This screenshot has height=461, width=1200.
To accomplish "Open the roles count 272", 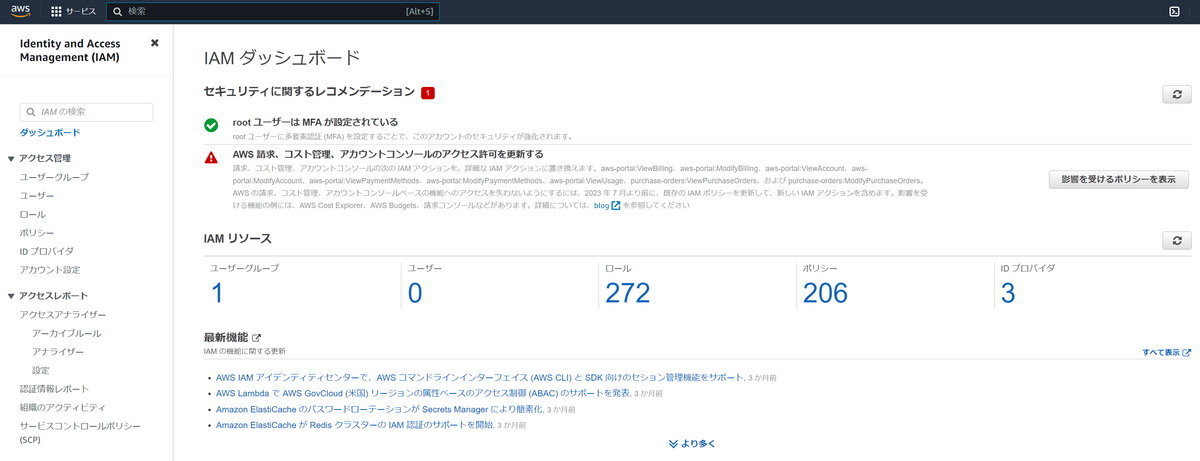I will click(x=628, y=293).
